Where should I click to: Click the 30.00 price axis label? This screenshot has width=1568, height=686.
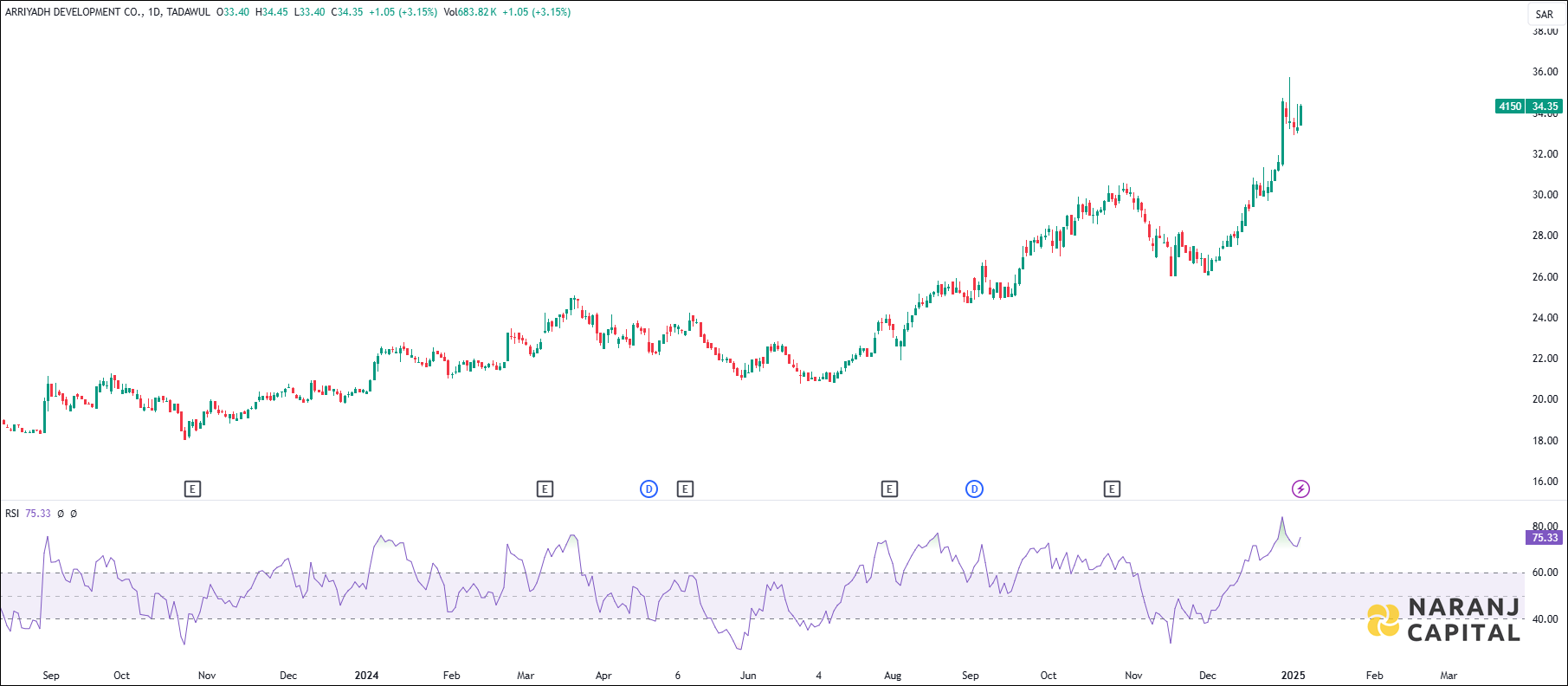1545,195
